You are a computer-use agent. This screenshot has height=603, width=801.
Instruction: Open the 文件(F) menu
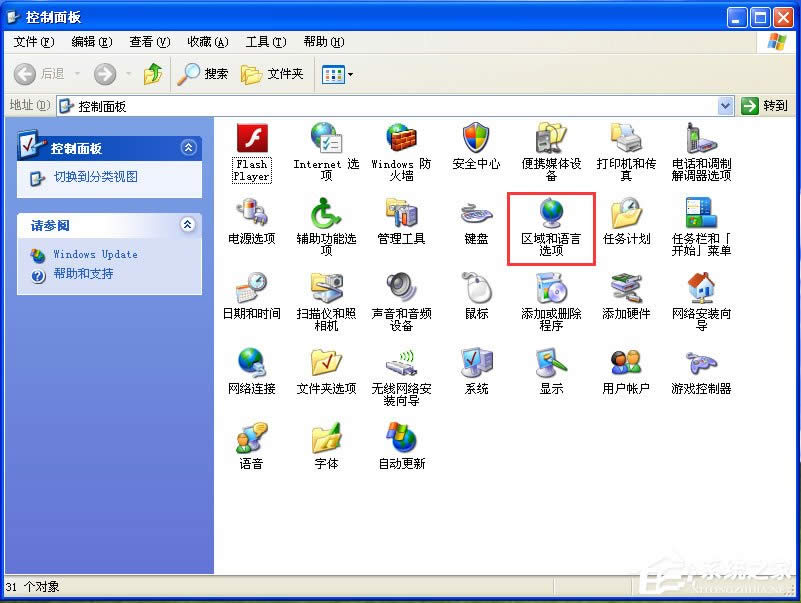34,41
